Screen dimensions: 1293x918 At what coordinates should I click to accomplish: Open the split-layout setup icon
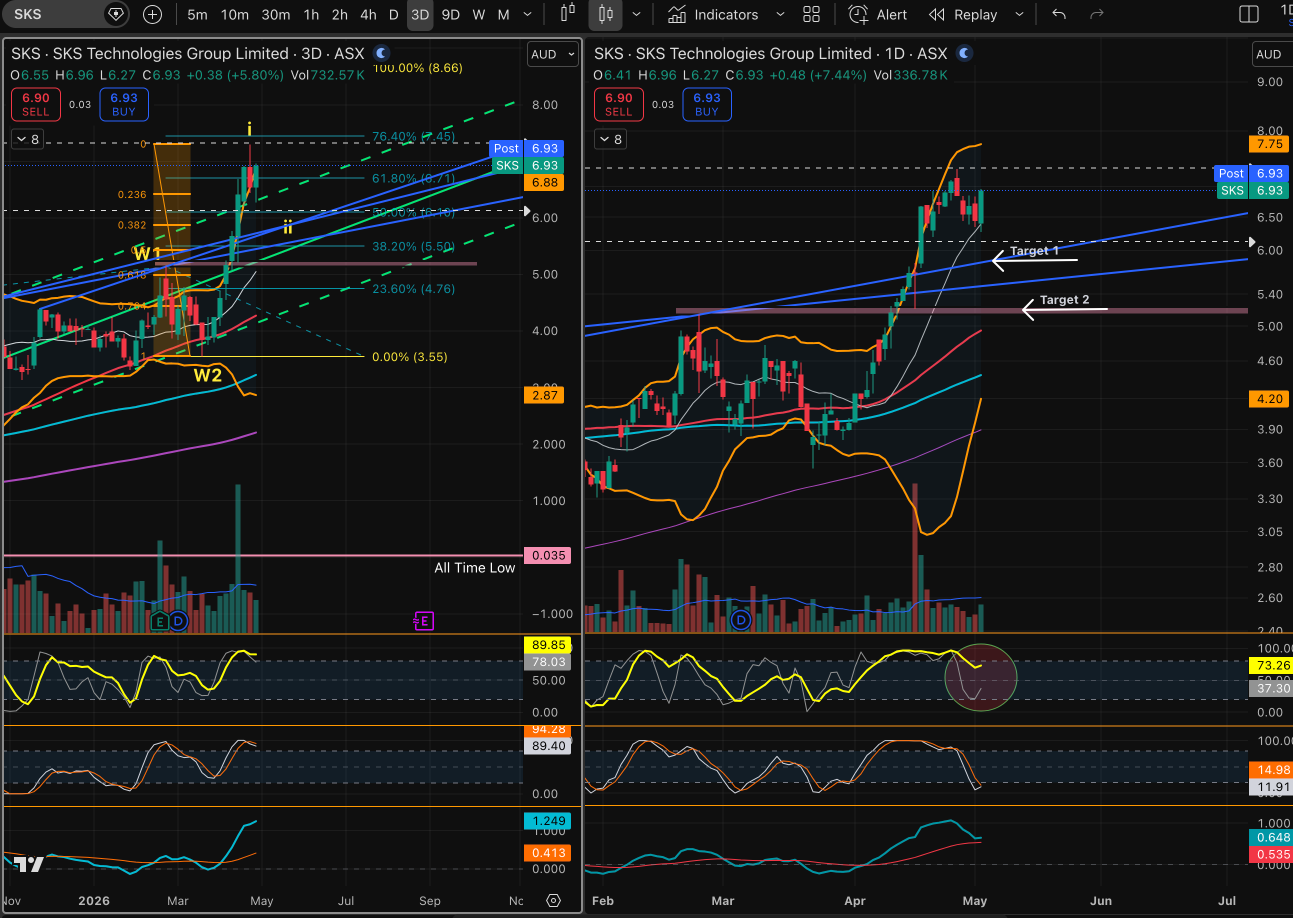1249,14
